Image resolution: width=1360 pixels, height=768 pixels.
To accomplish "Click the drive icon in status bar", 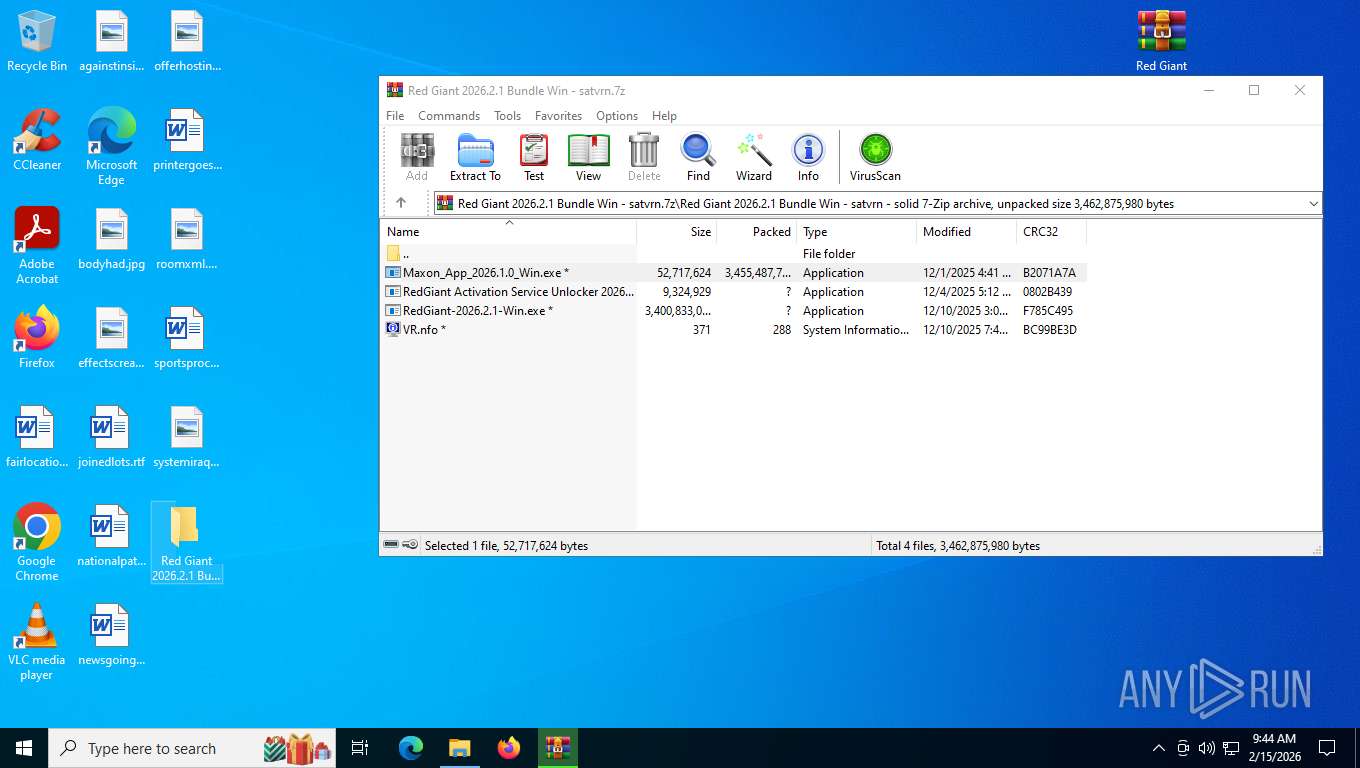I will pos(392,545).
